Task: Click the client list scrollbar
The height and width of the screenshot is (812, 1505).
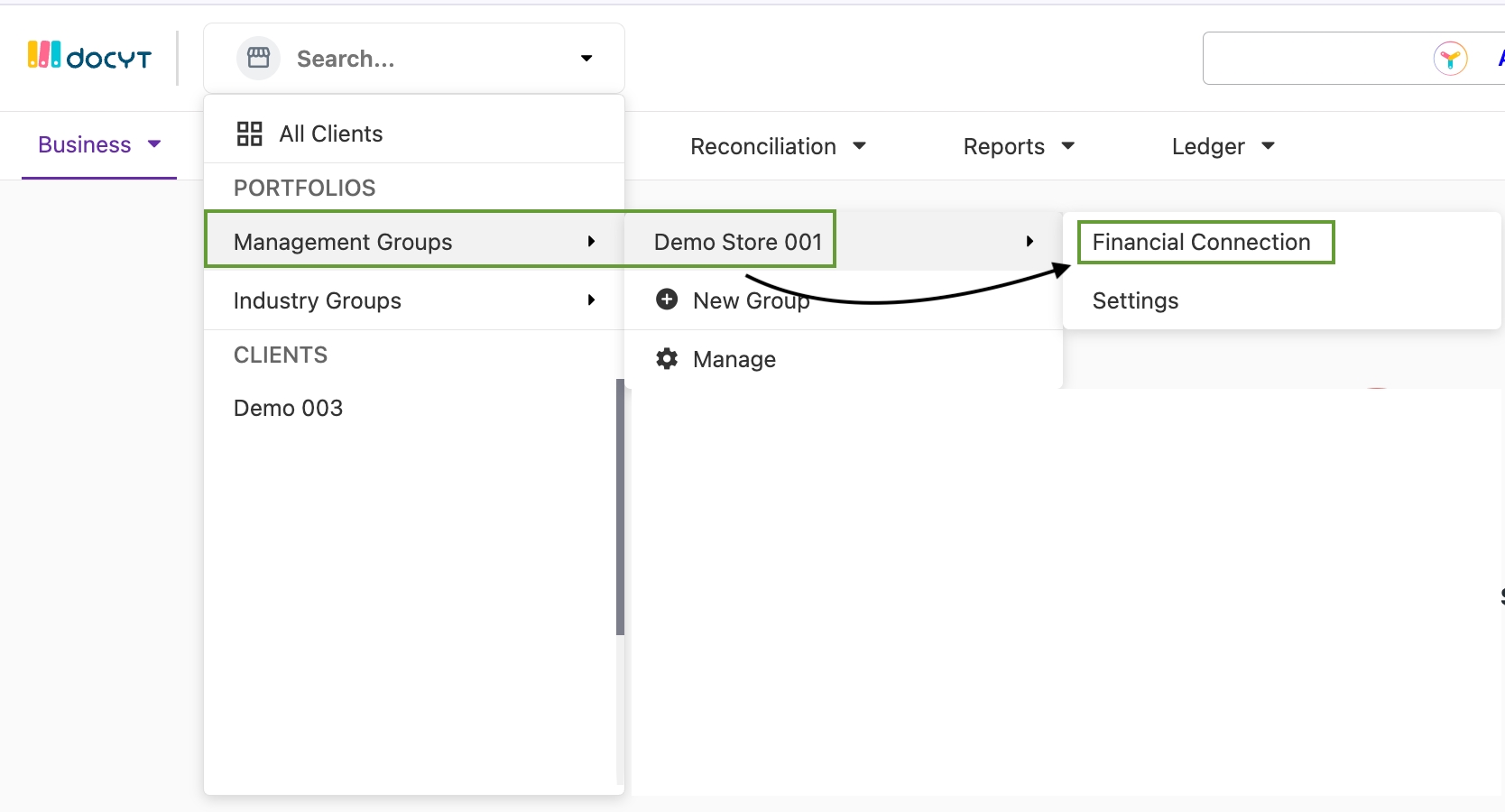Action: coord(620,505)
